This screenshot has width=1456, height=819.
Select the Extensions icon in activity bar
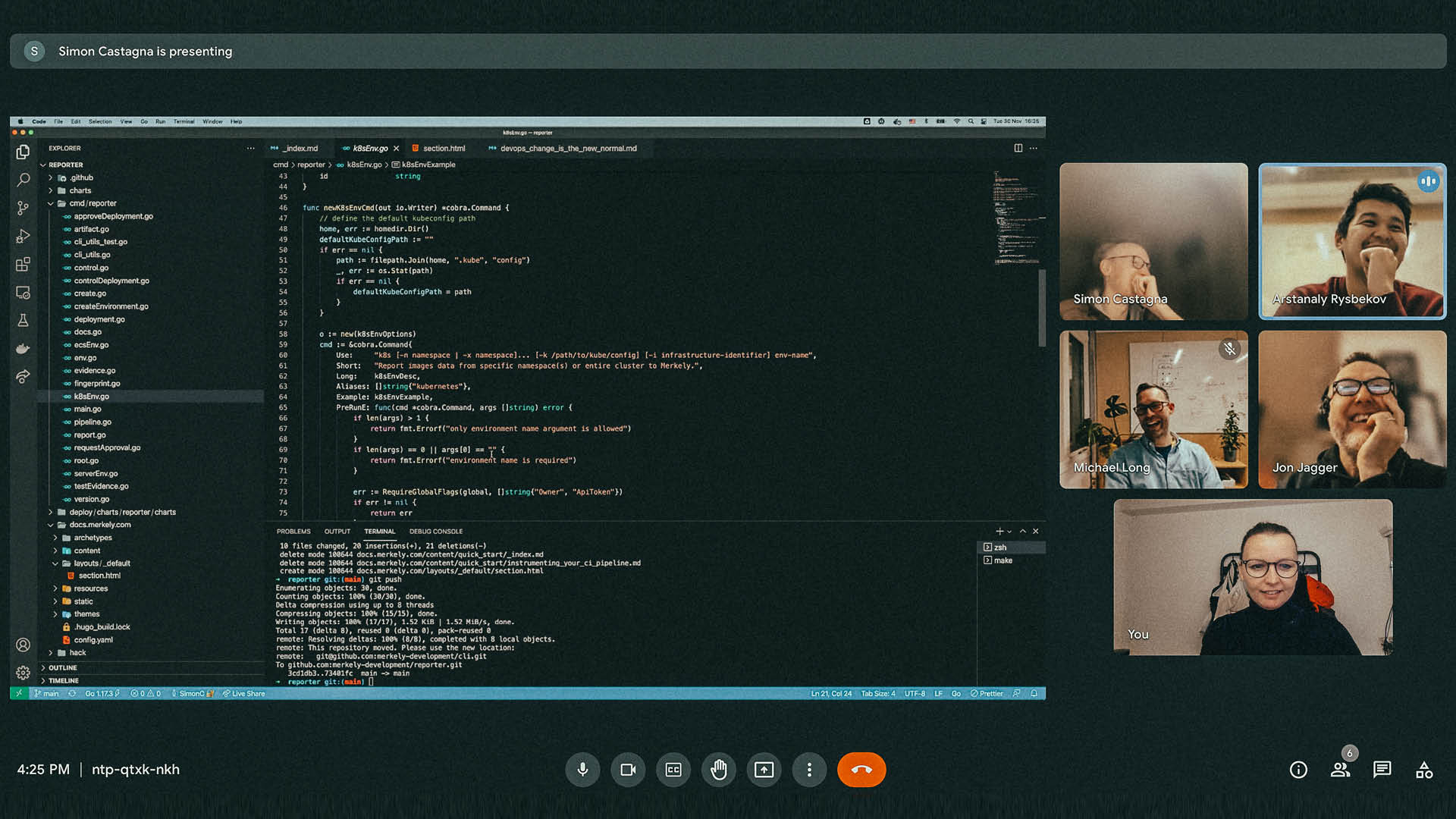pyautogui.click(x=23, y=263)
